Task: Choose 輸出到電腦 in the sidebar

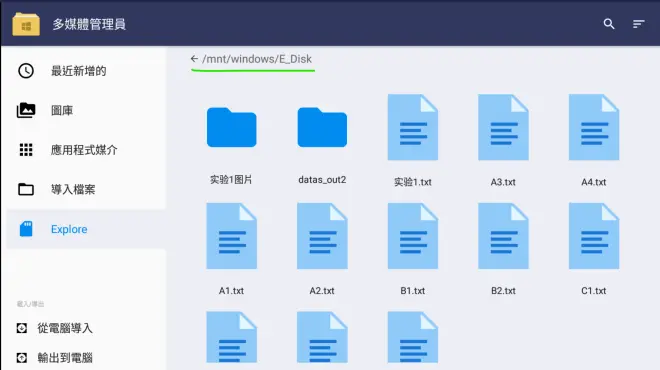Action: pyautogui.click(x=65, y=358)
